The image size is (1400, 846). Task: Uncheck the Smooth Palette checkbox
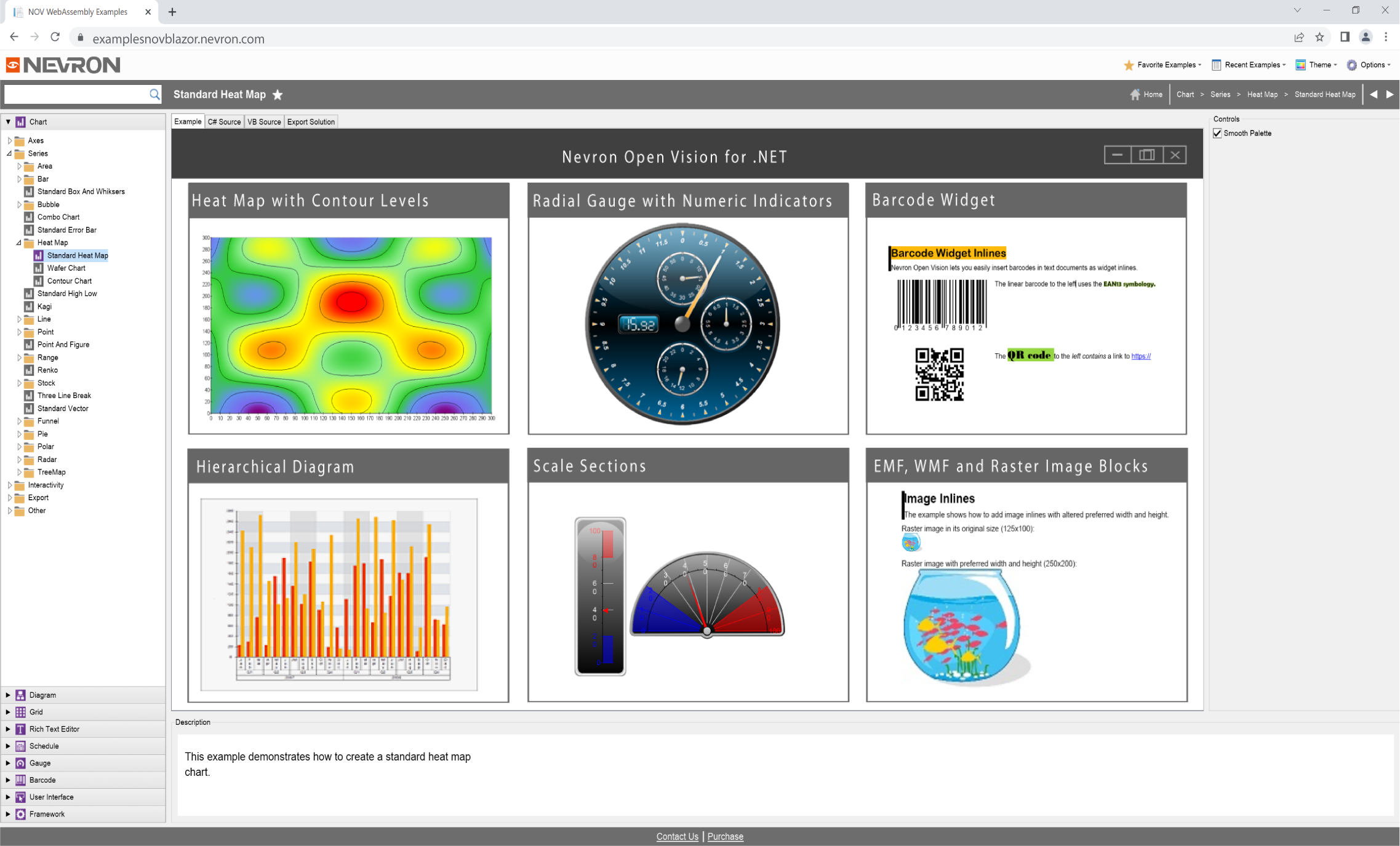pos(1217,133)
